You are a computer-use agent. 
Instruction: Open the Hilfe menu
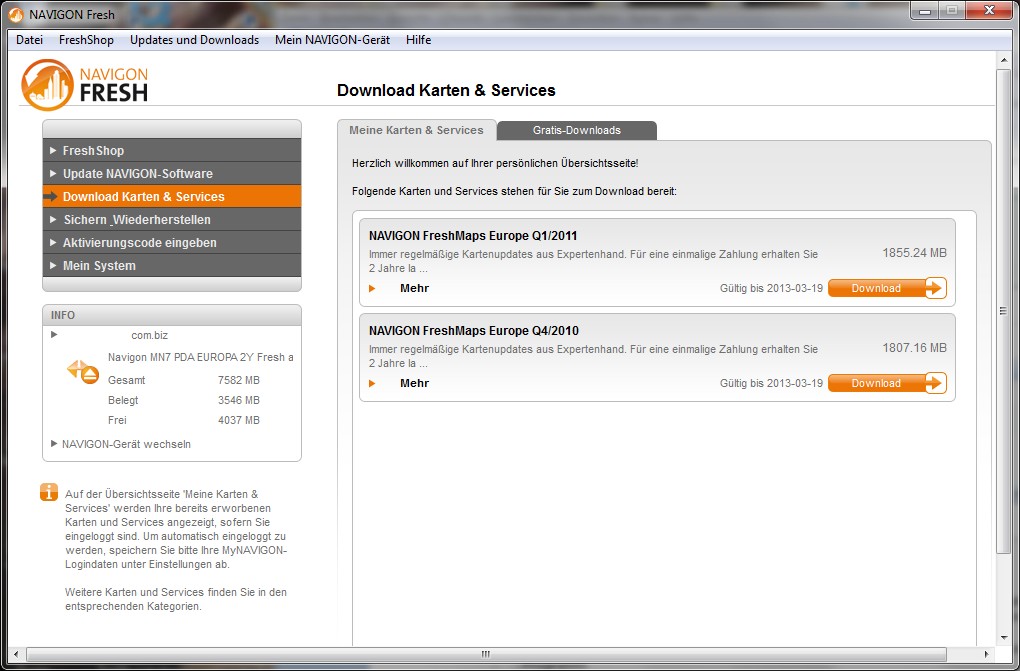[418, 40]
